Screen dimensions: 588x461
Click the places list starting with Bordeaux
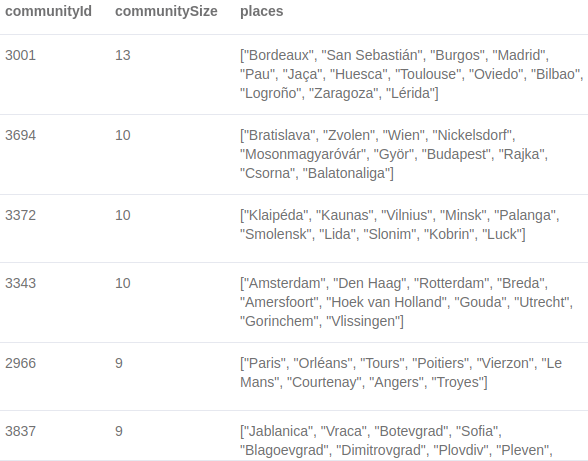pyautogui.click(x=412, y=74)
